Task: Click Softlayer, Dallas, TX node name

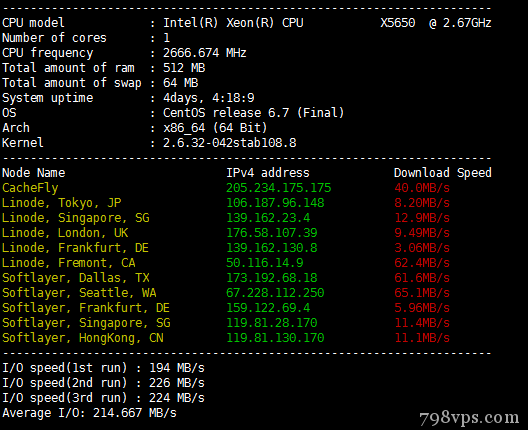Action: 76,278
